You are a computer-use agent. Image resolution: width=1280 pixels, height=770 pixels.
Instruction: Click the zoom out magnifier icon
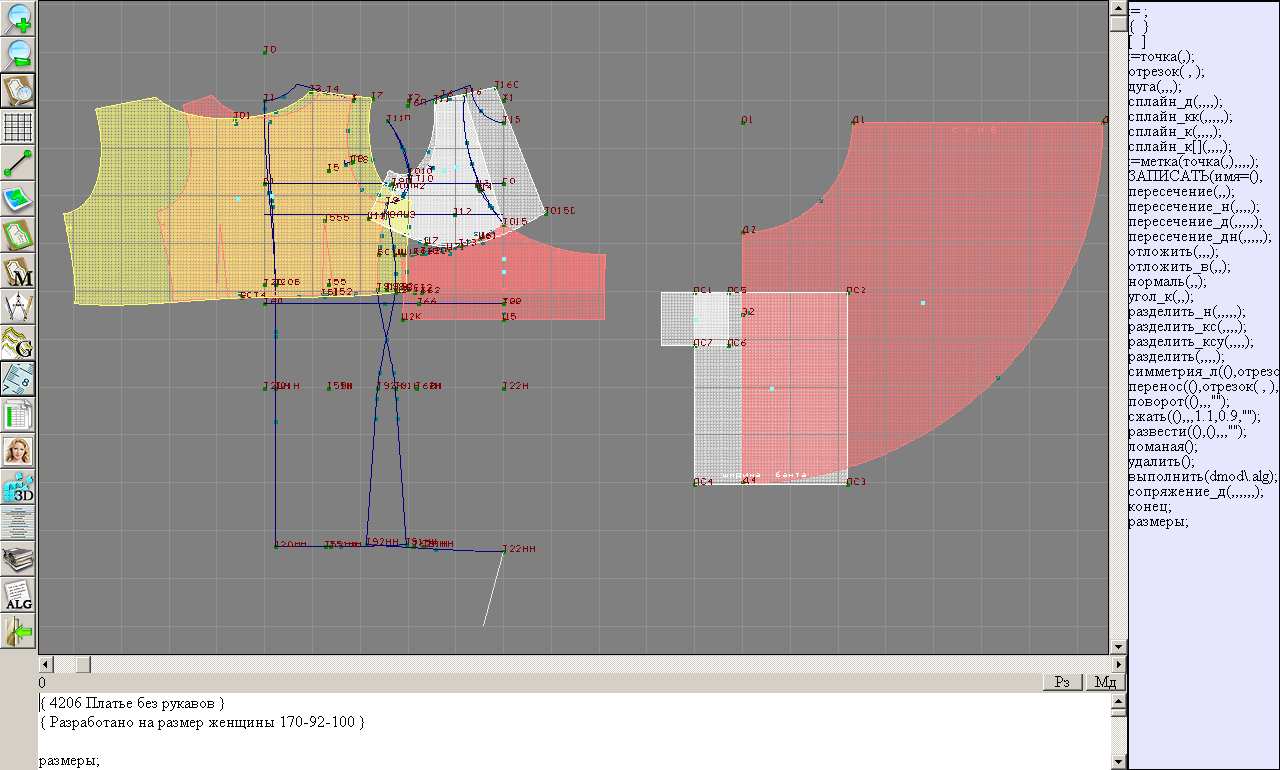point(19,54)
